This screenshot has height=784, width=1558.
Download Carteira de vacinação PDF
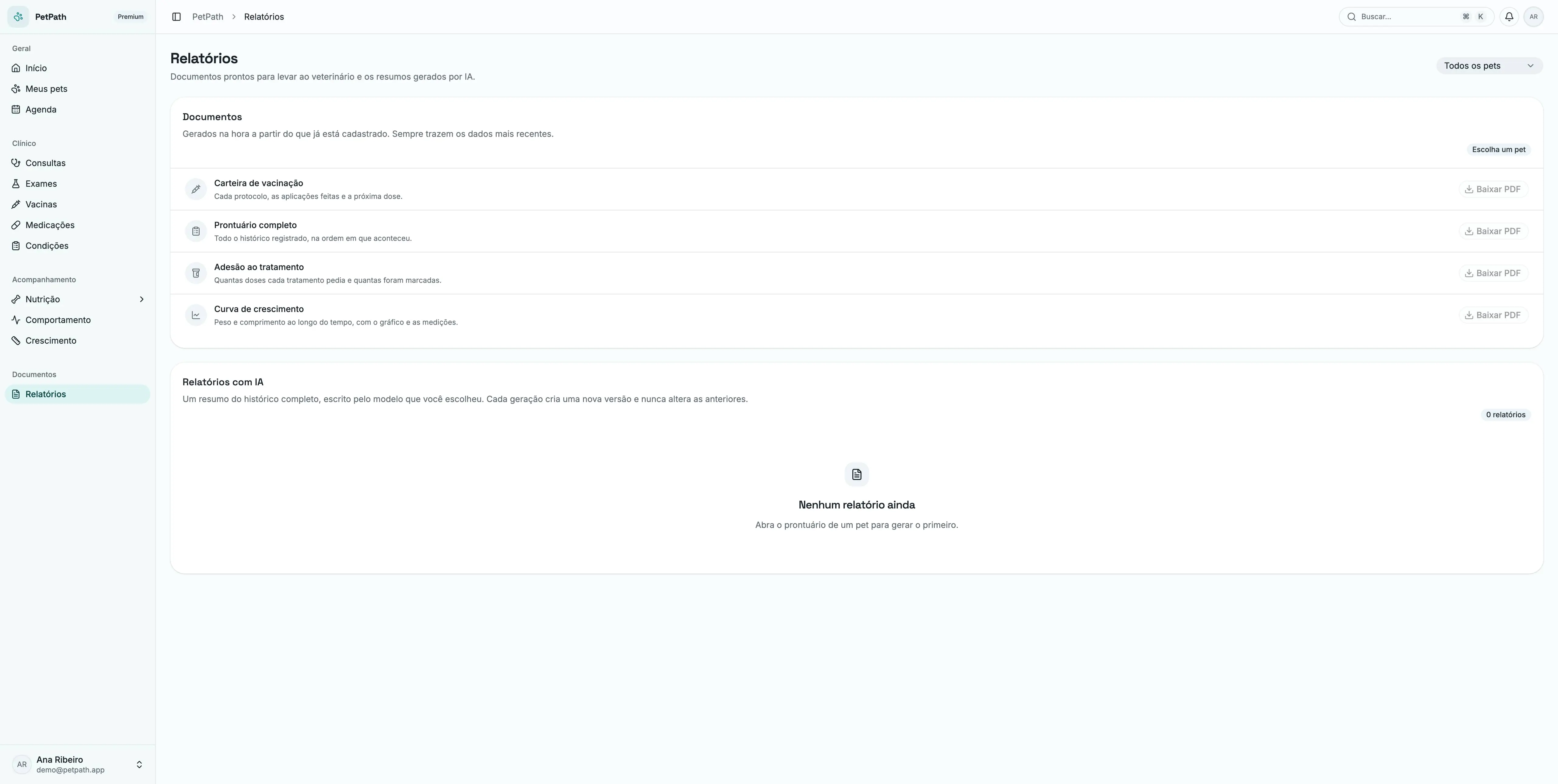1493,189
